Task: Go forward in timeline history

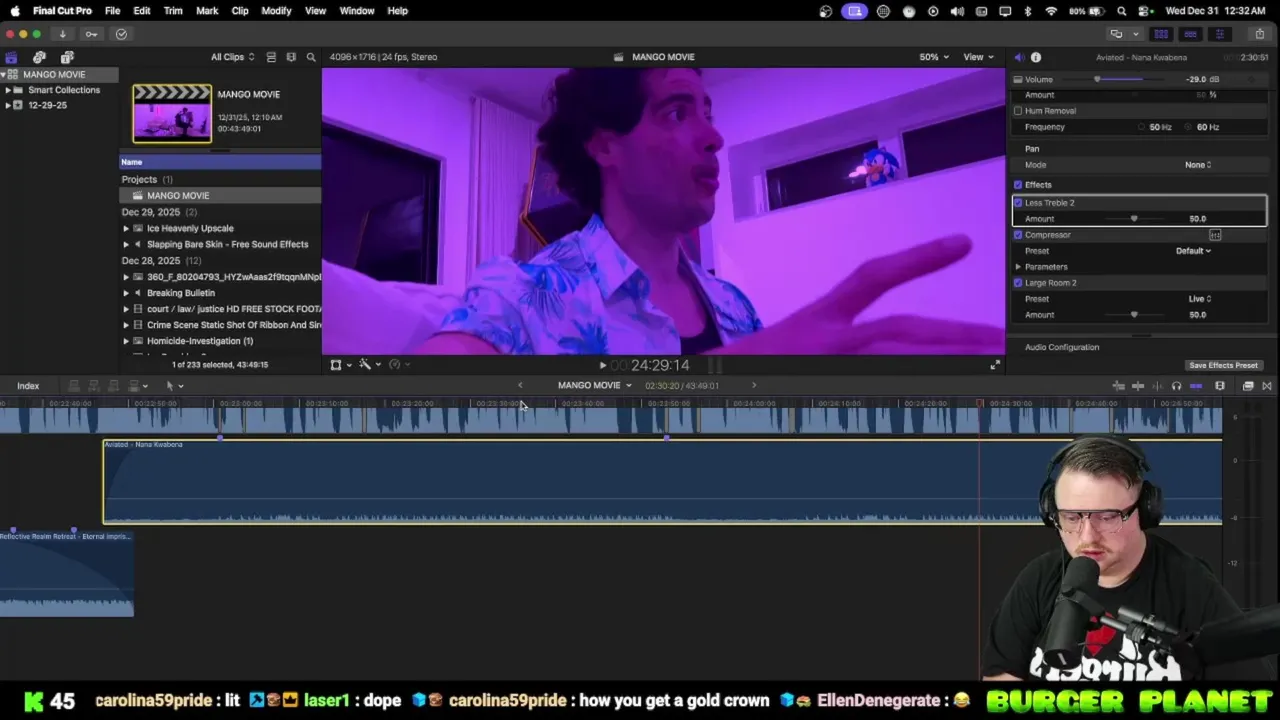Action: [754, 385]
